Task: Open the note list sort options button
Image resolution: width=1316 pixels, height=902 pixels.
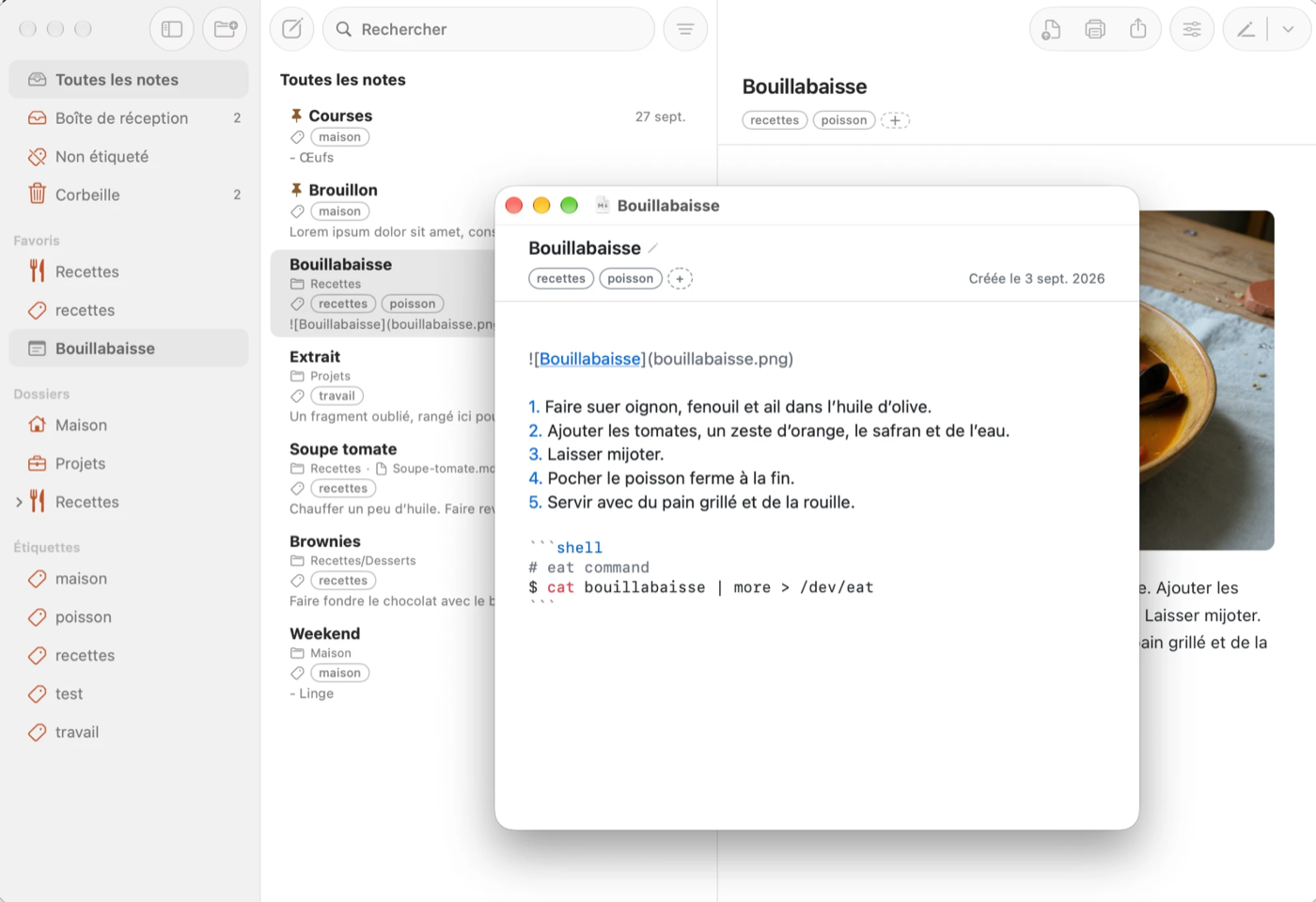Action: [685, 29]
